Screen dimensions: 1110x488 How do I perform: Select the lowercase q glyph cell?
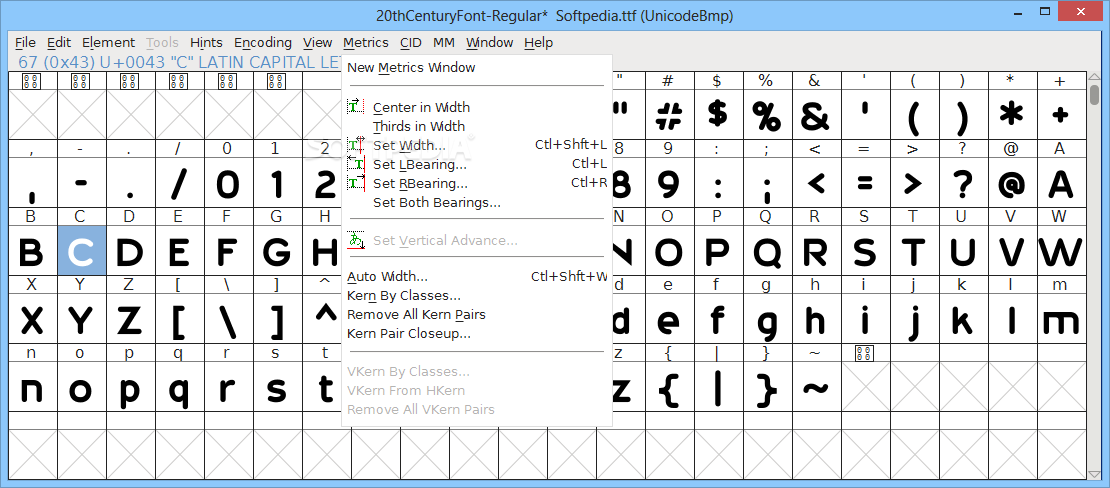(x=179, y=387)
